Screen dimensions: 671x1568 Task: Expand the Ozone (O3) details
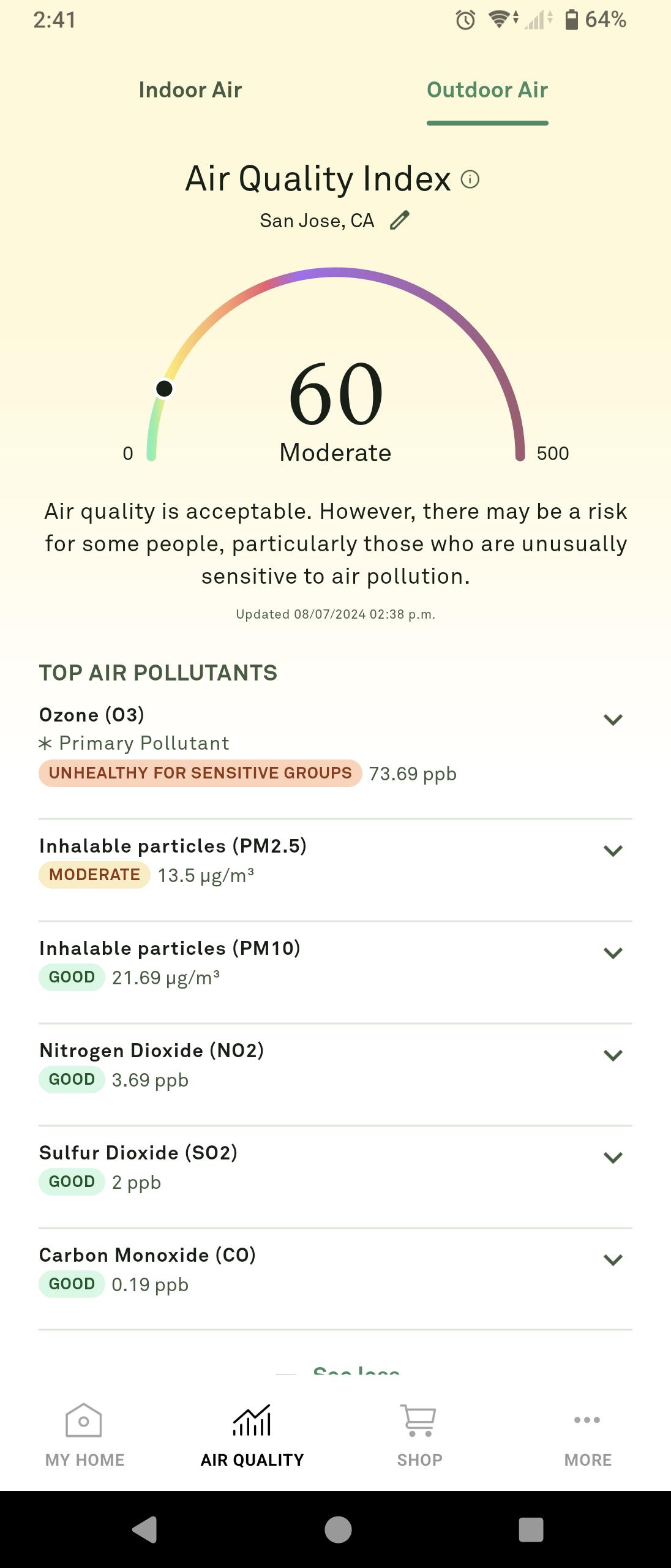(613, 720)
